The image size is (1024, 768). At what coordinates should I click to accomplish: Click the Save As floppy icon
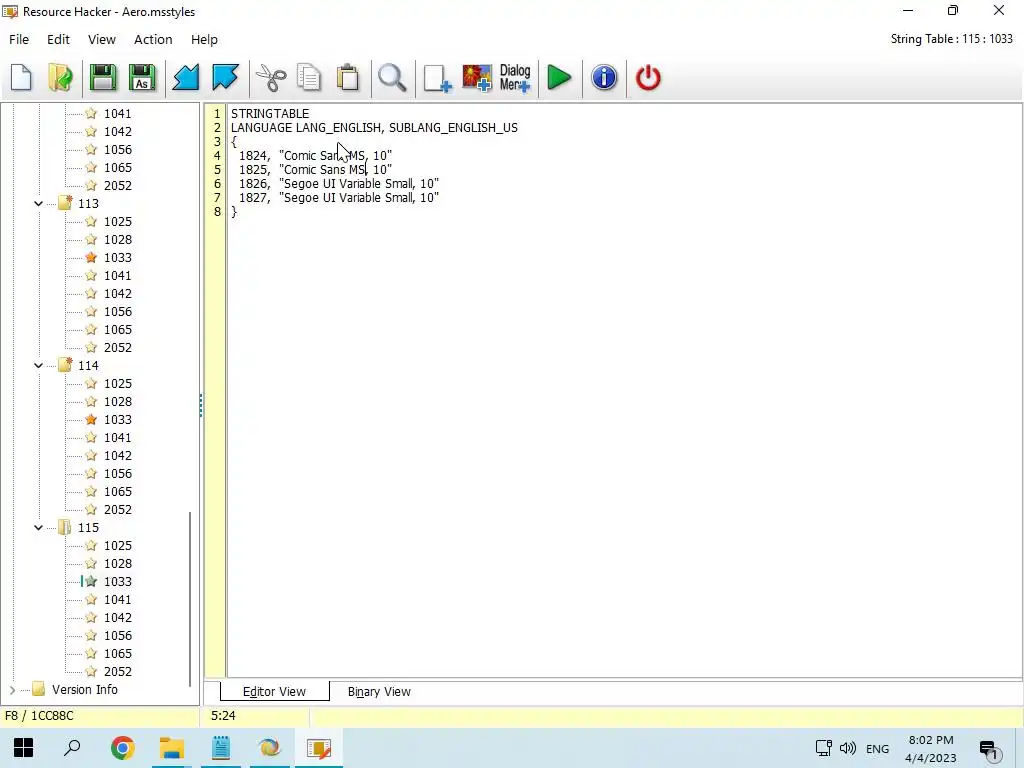[142, 78]
